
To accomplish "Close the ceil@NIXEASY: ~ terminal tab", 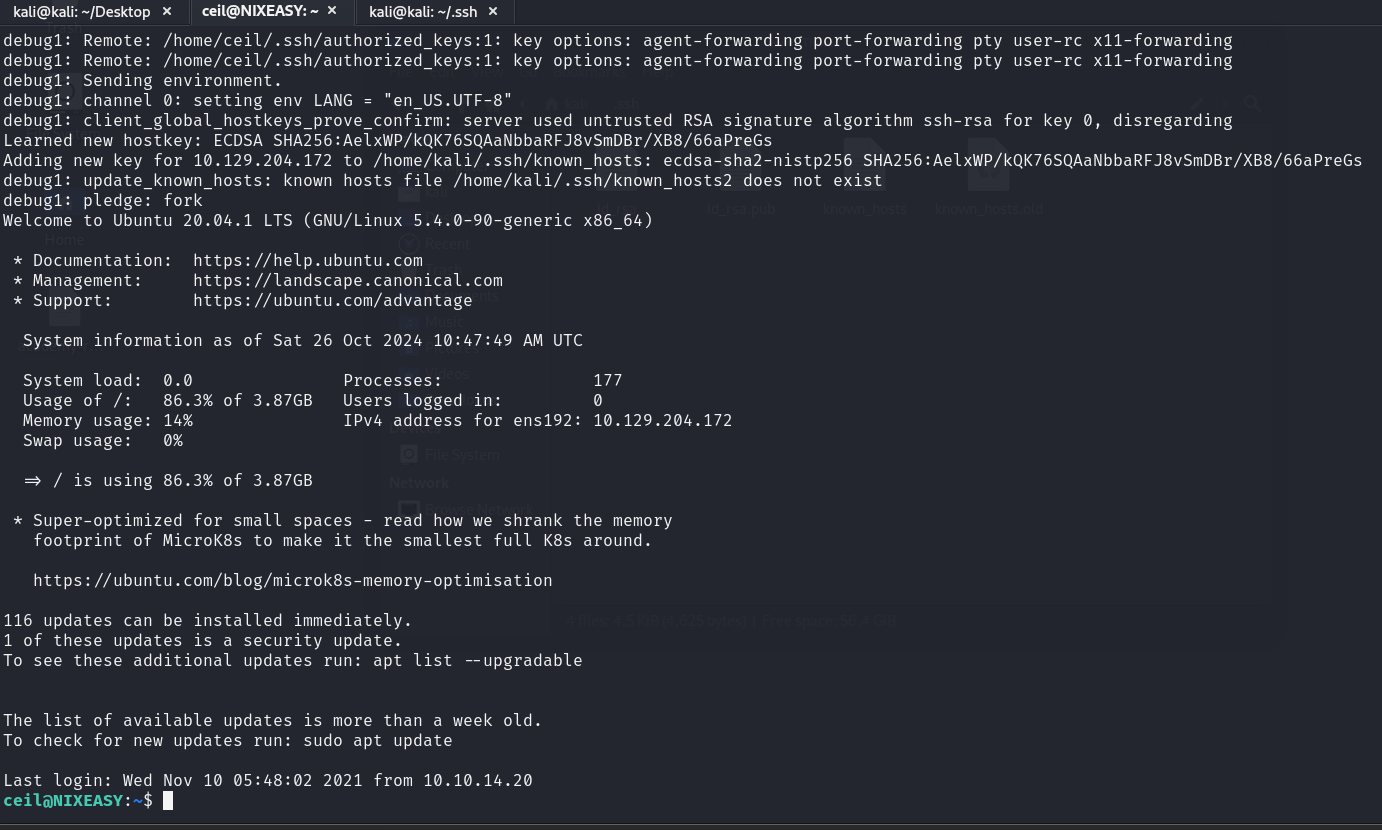I will [331, 11].
